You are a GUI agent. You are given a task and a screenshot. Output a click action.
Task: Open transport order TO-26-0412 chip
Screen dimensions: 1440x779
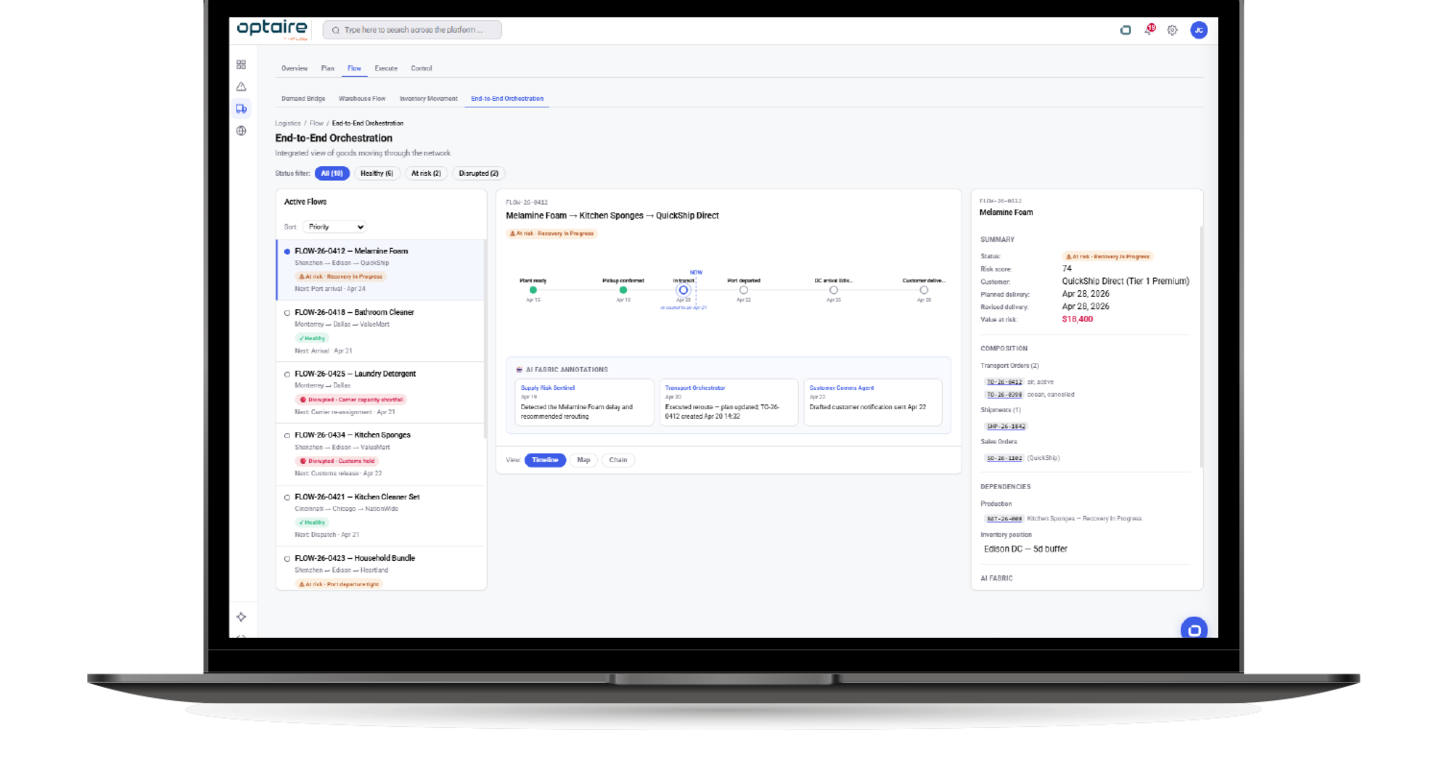tap(1004, 382)
